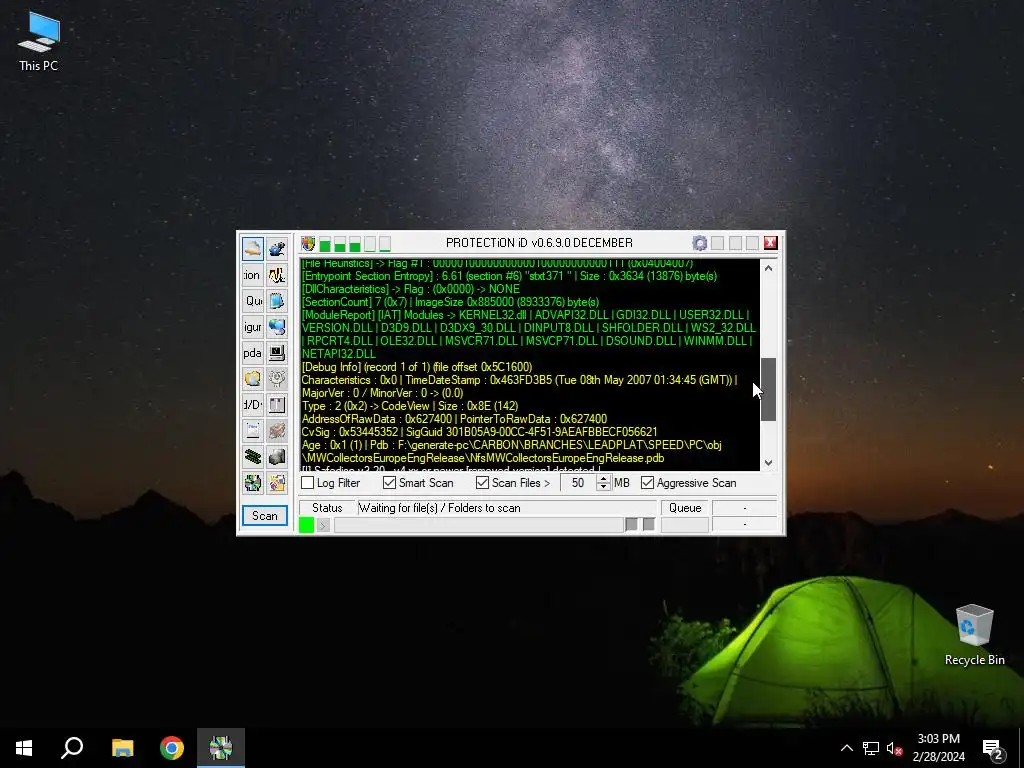Screen dimensions: 1024x768
Task: Disable the Aggressive Scan checkbox
Action: (647, 483)
